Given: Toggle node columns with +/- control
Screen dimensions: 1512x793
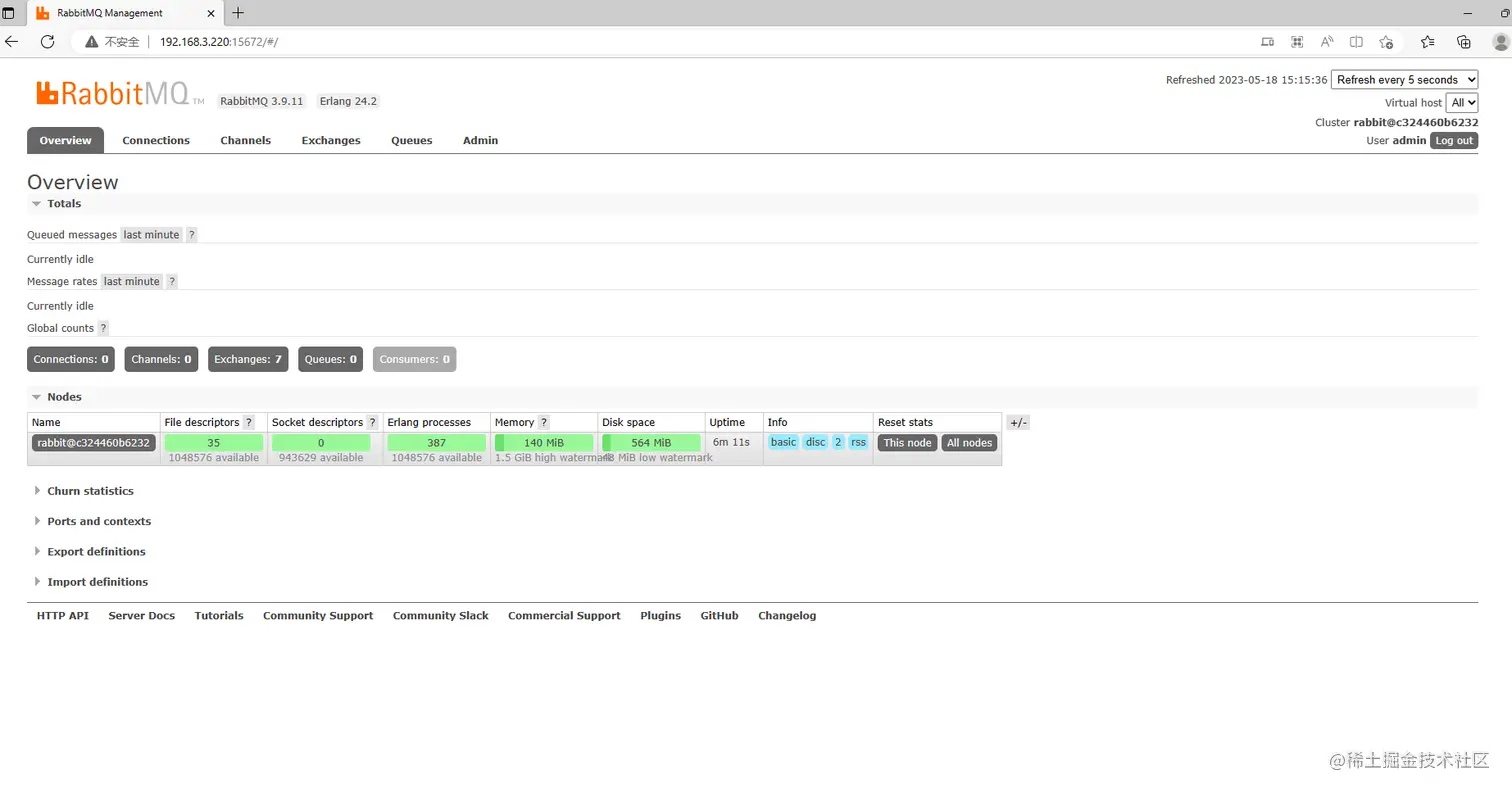Looking at the screenshot, I should 1018,423.
